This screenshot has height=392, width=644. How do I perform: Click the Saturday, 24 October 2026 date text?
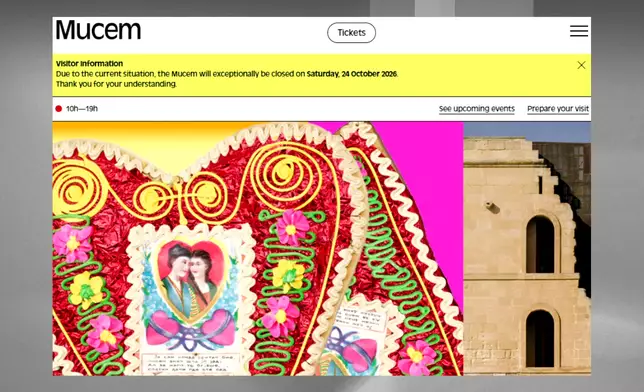(352, 74)
